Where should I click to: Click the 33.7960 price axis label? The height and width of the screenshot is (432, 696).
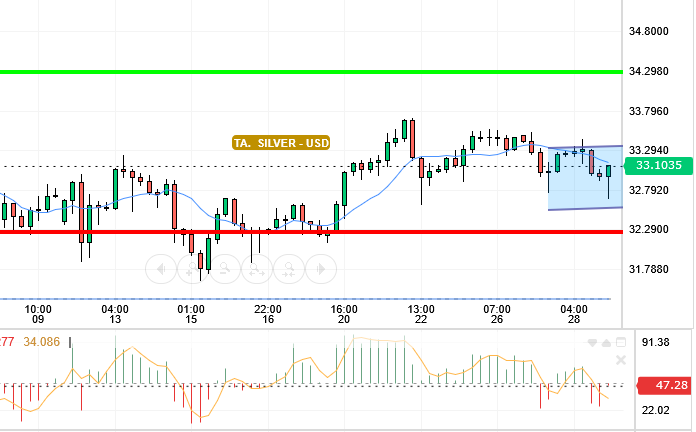point(649,111)
